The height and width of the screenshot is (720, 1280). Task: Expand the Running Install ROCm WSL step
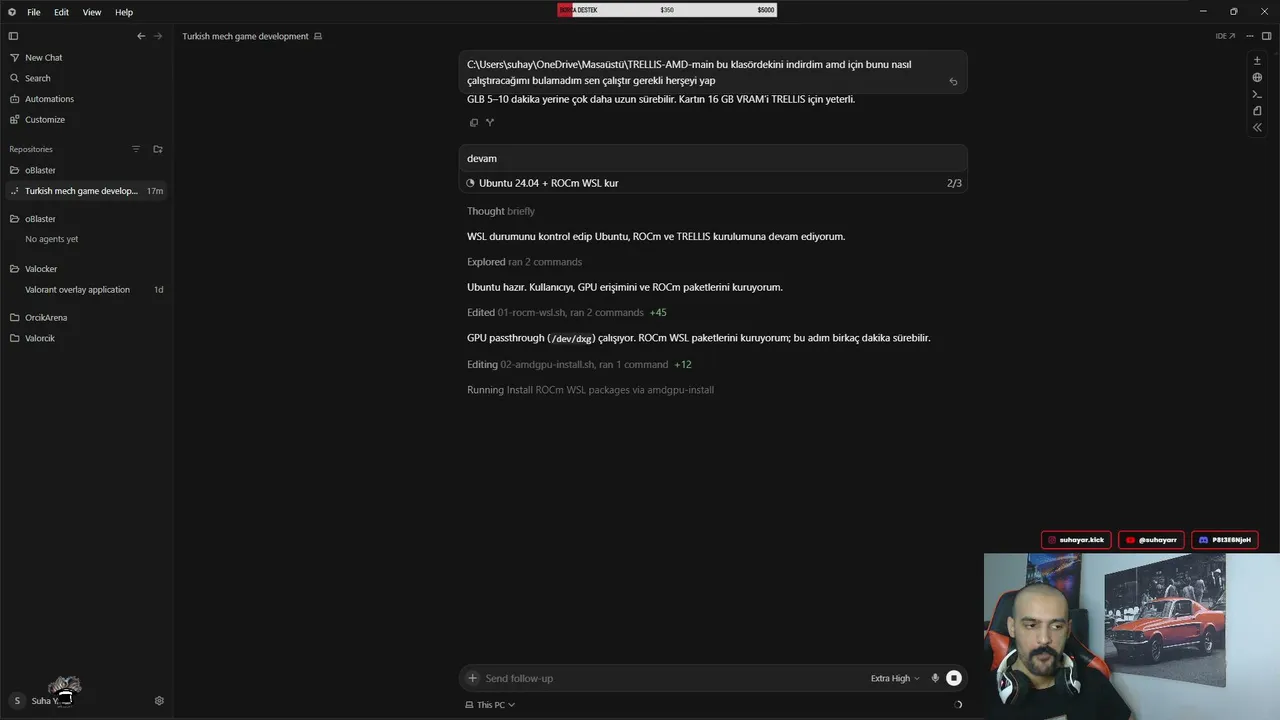590,390
